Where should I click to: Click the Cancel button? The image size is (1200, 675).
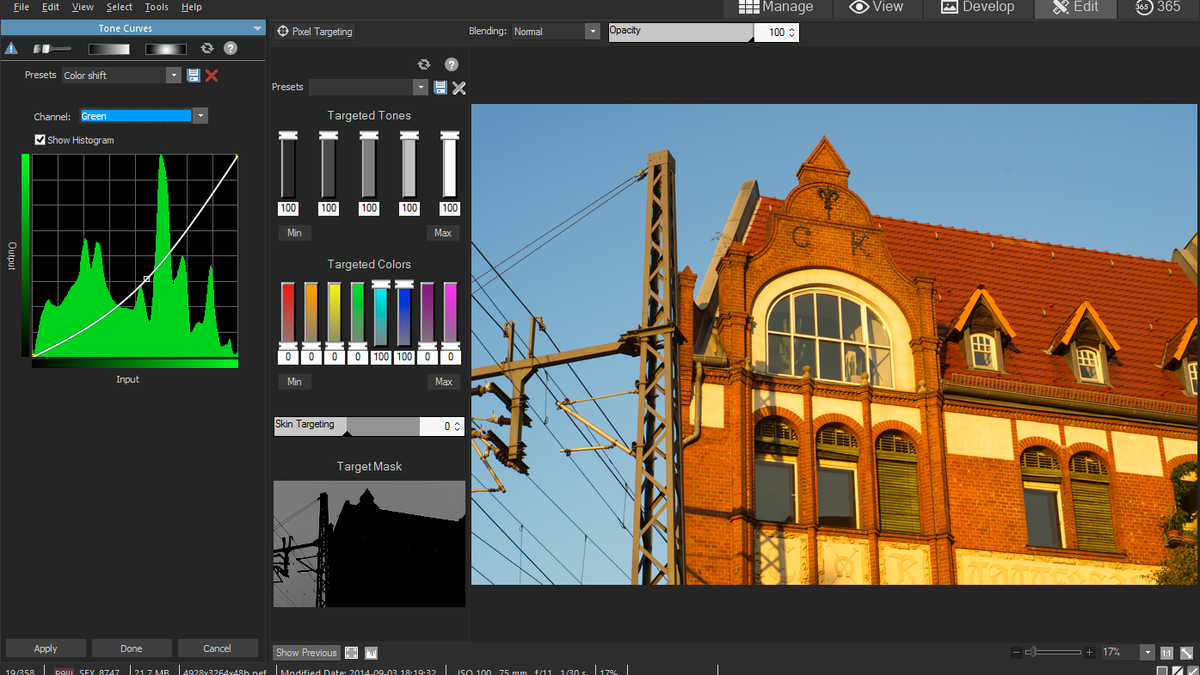[x=217, y=648]
